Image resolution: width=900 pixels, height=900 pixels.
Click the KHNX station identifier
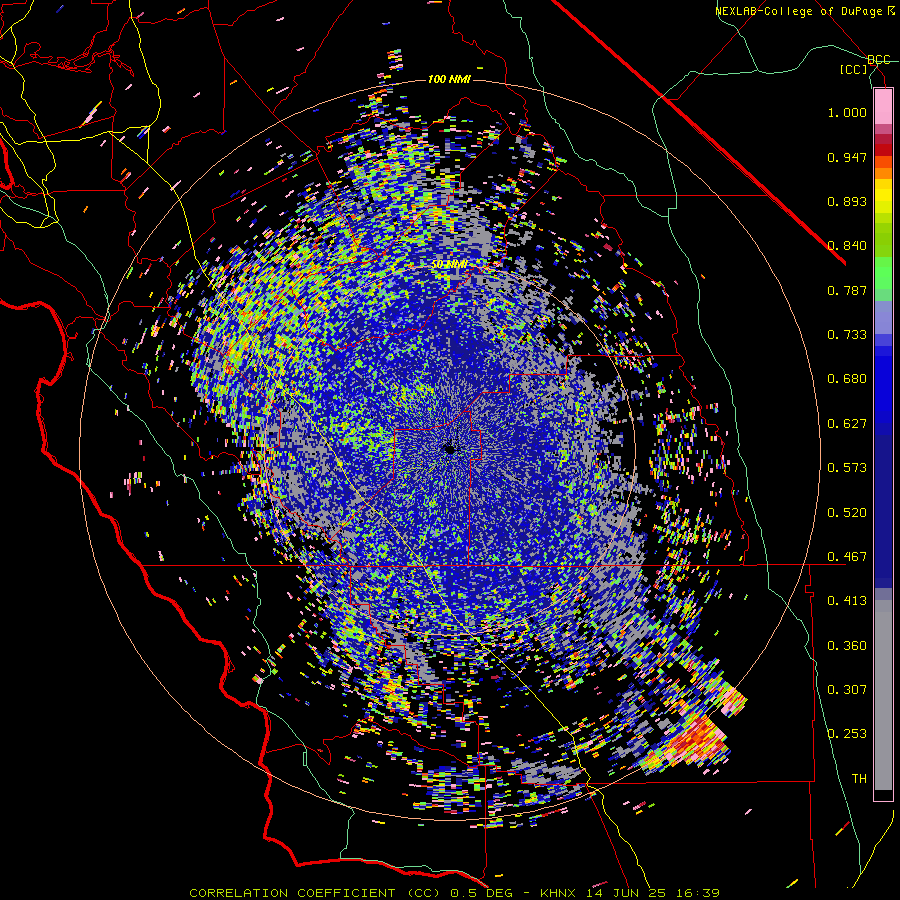(557, 893)
